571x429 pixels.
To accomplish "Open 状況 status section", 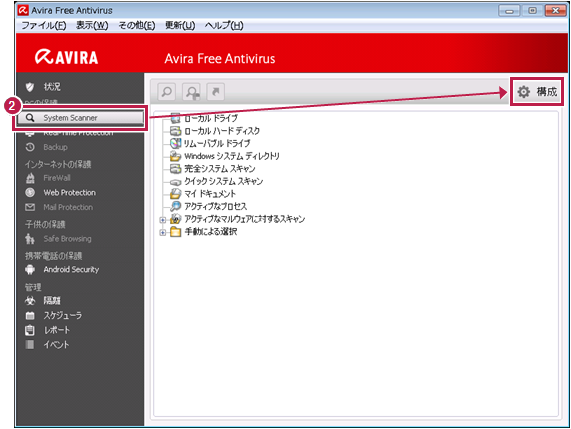I will pos(52,87).
